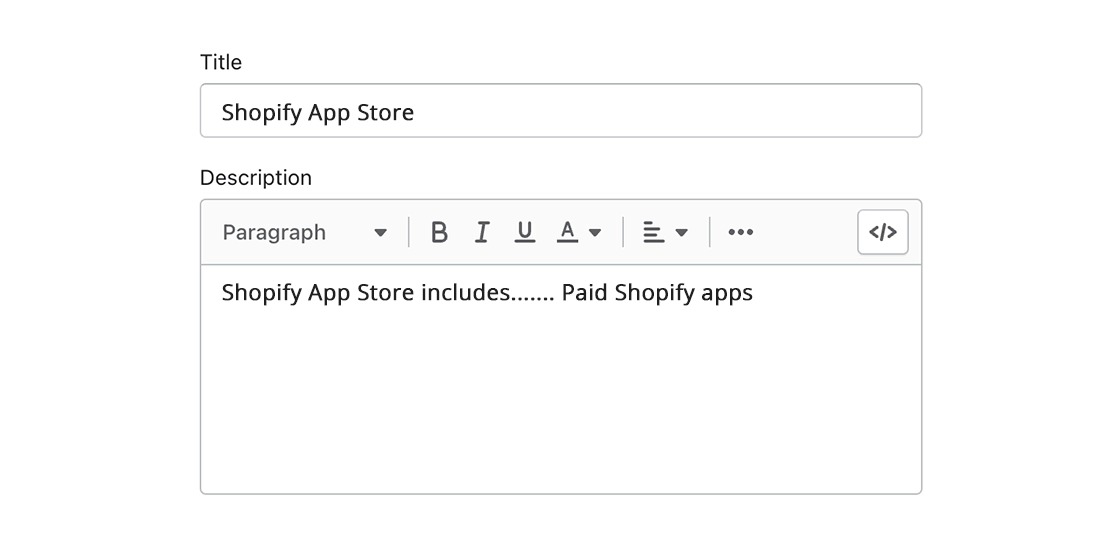The image size is (1120, 538).
Task: Place cursor in the Description text area
Action: tap(561, 379)
